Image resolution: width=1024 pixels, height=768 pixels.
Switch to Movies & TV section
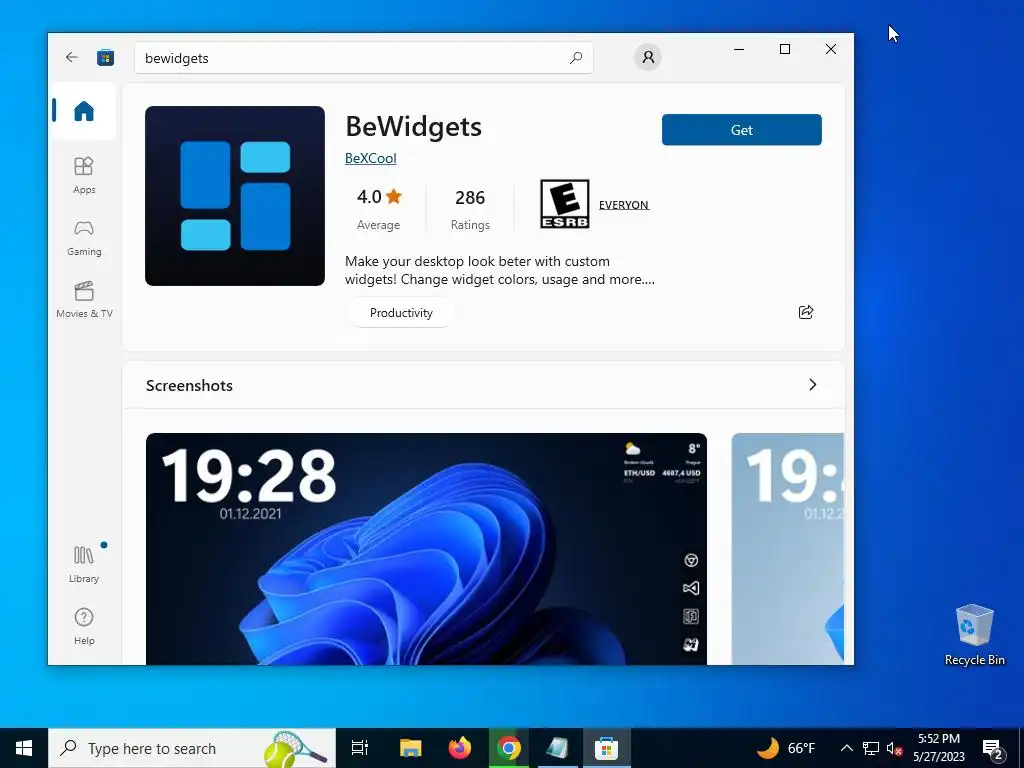[x=84, y=300]
